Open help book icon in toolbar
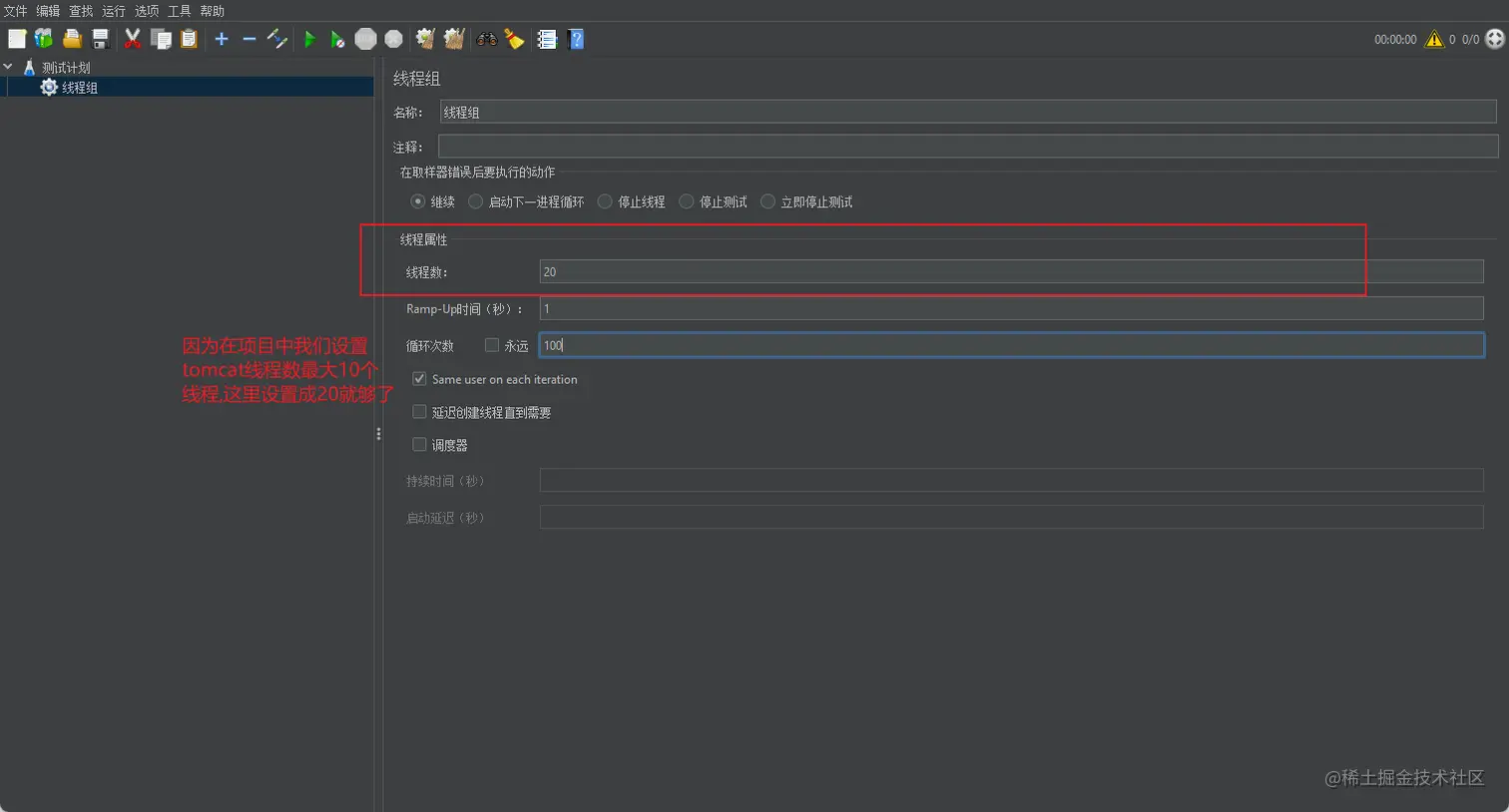This screenshot has width=1509, height=812. (576, 39)
